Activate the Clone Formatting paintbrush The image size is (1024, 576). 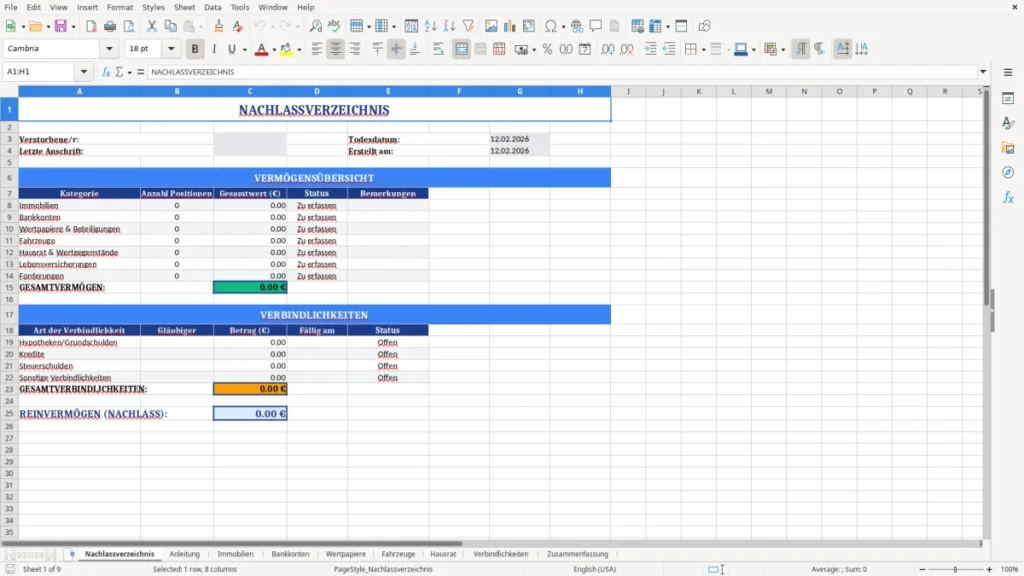pos(219,26)
